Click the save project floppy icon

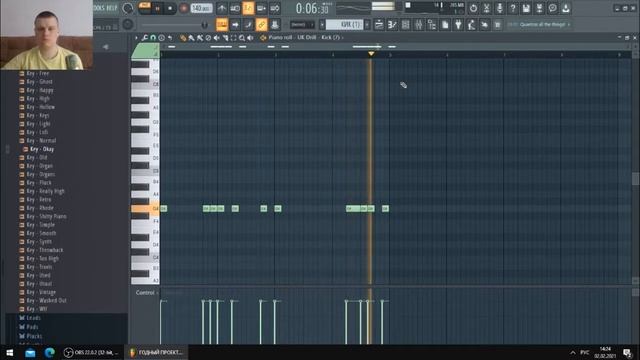click(x=526, y=8)
